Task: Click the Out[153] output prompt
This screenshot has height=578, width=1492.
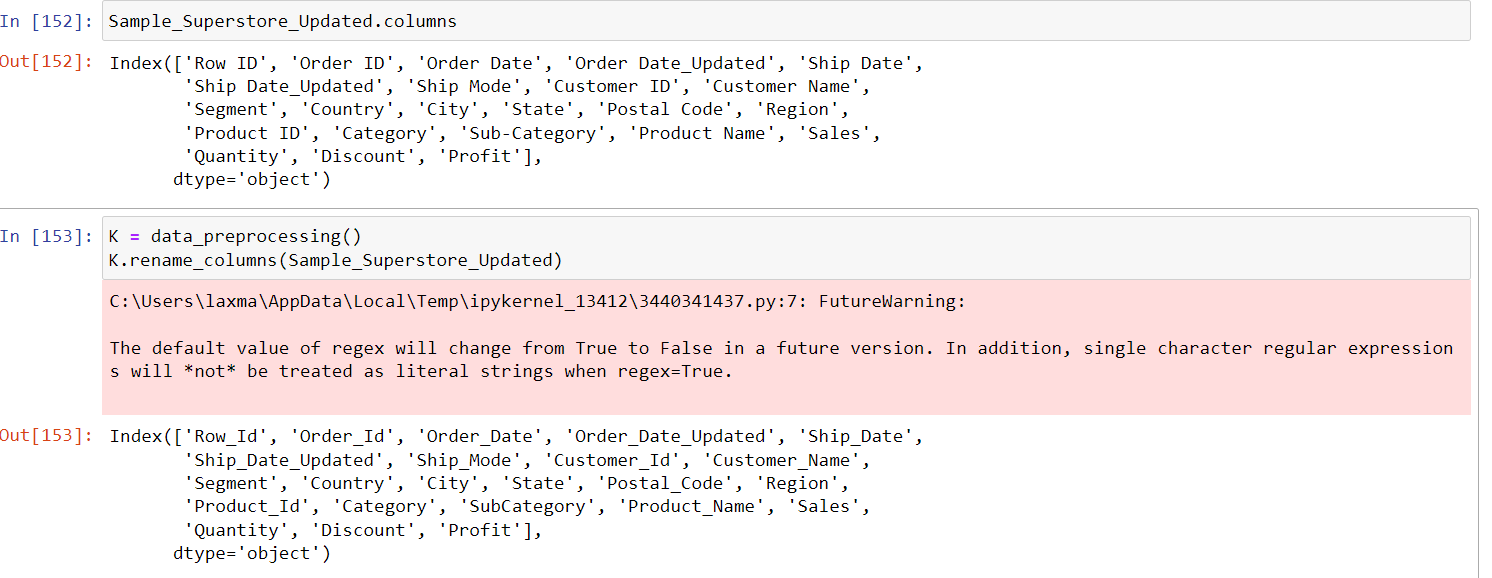Action: pyautogui.click(x=47, y=436)
